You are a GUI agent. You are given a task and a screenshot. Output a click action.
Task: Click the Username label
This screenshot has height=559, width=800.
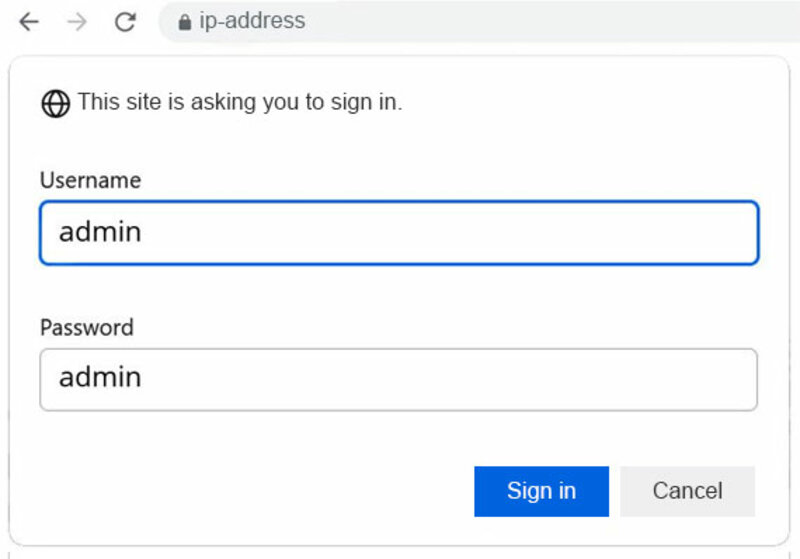[x=90, y=180]
